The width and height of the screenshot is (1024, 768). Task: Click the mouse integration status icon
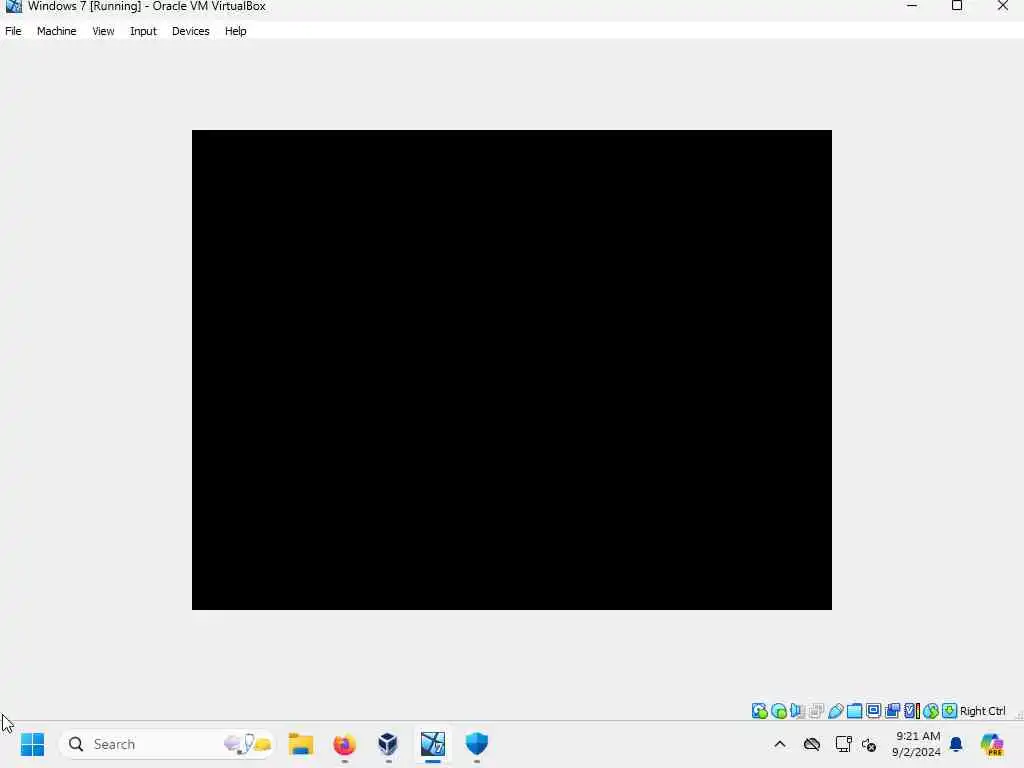[931, 711]
